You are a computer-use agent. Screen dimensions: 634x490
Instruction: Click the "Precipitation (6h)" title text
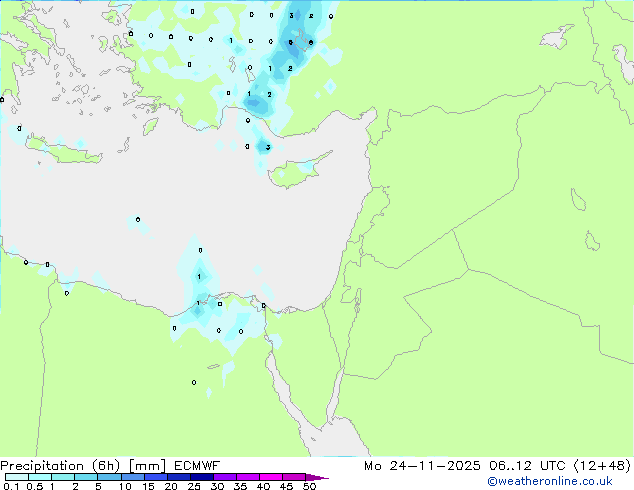(60, 466)
